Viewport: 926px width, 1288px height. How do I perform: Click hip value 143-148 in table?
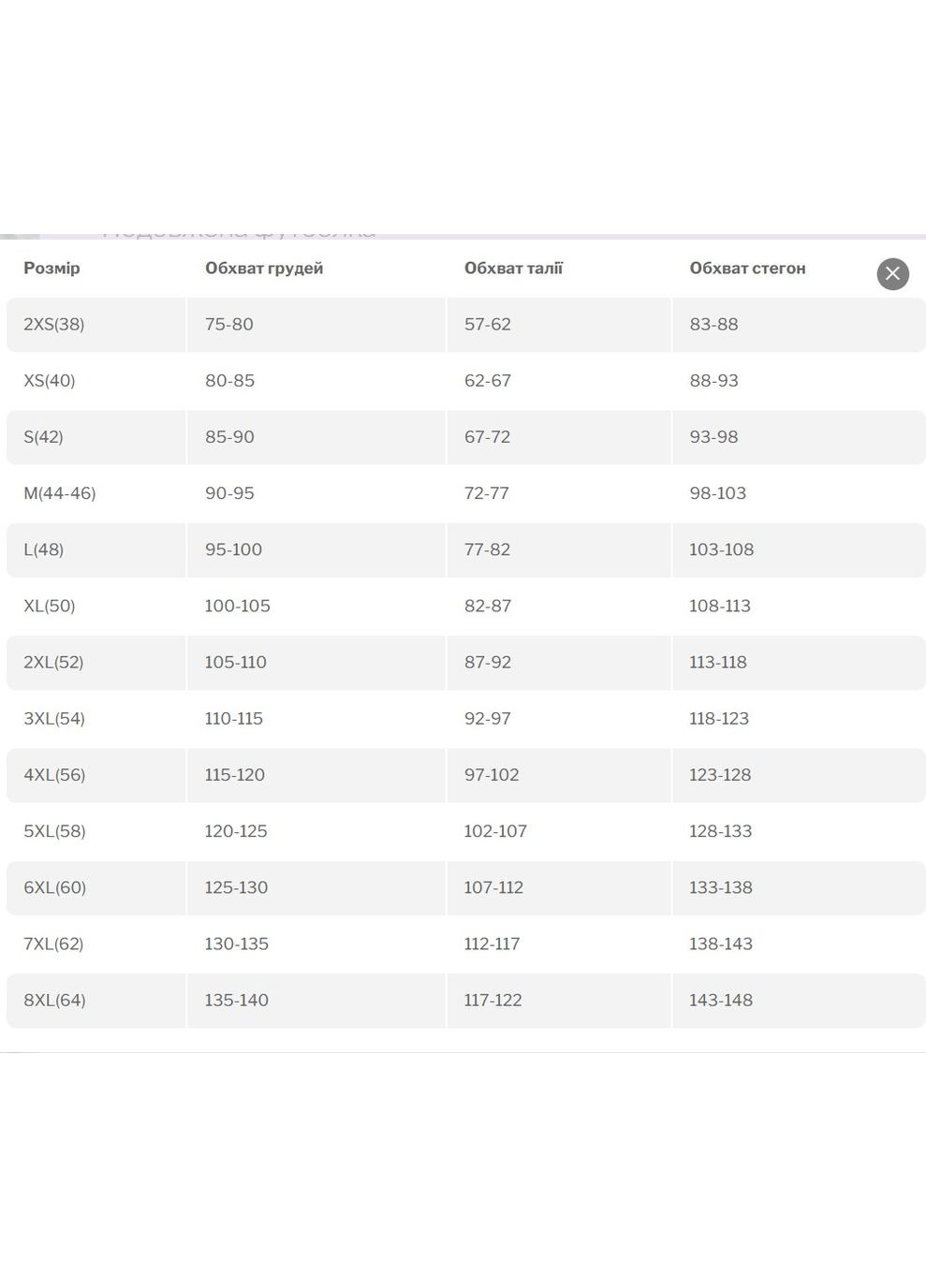[720, 1000]
